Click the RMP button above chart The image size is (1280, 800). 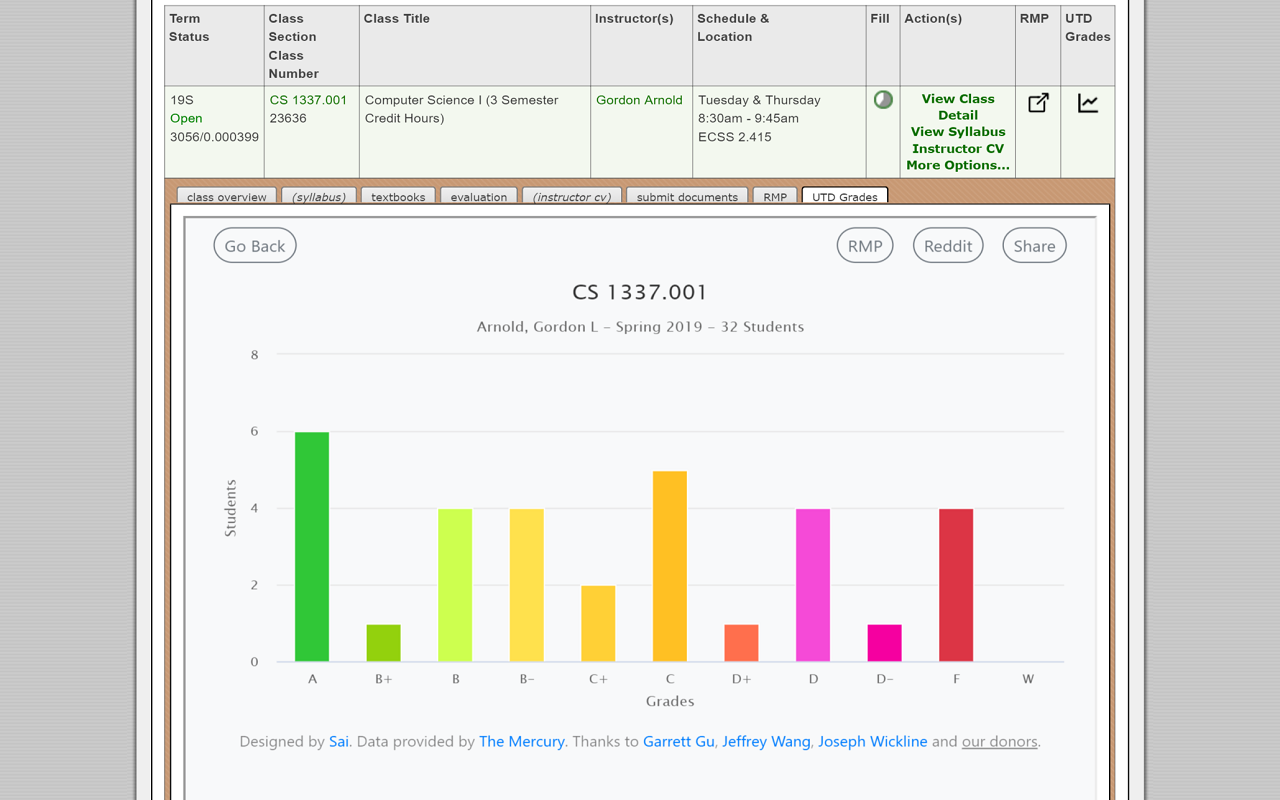(865, 246)
